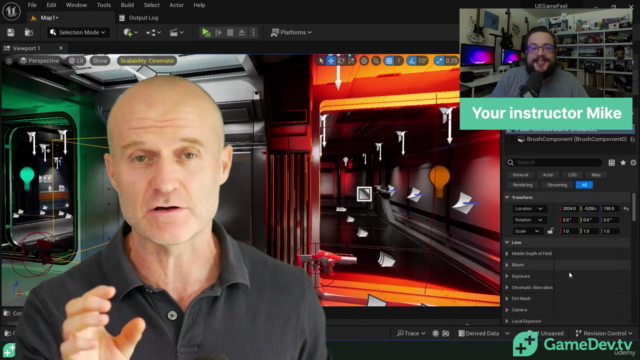Toggle grid snapping icon
Image resolution: width=640 pixels, height=360 pixels.
click(389, 61)
